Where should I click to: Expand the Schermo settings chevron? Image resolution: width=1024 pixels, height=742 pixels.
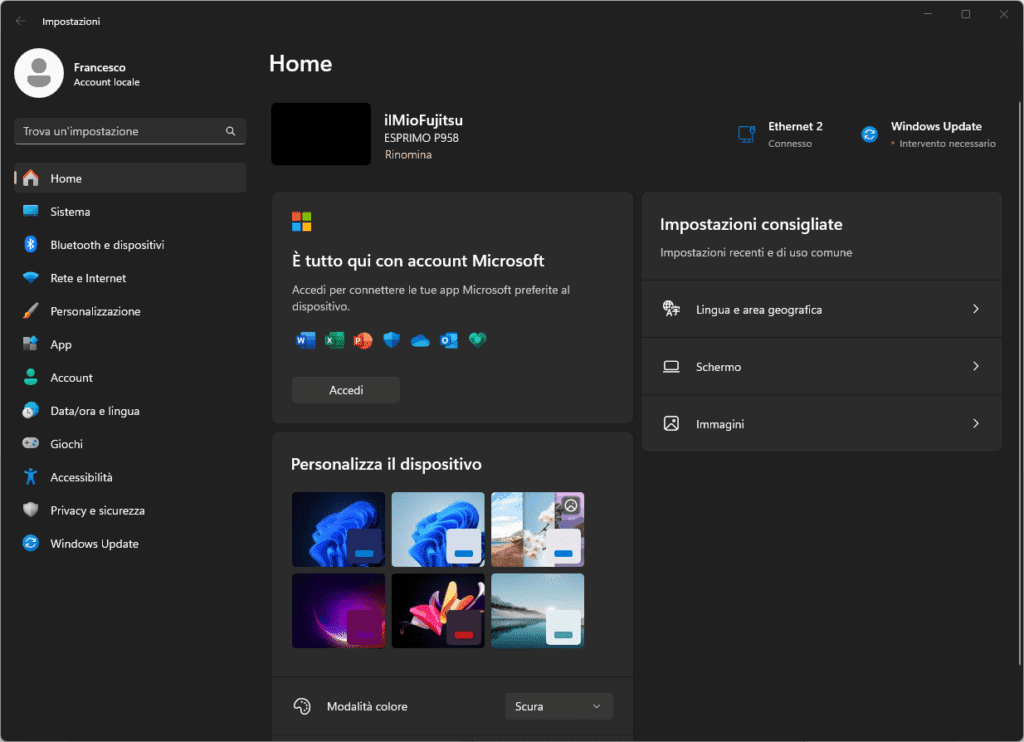(975, 367)
